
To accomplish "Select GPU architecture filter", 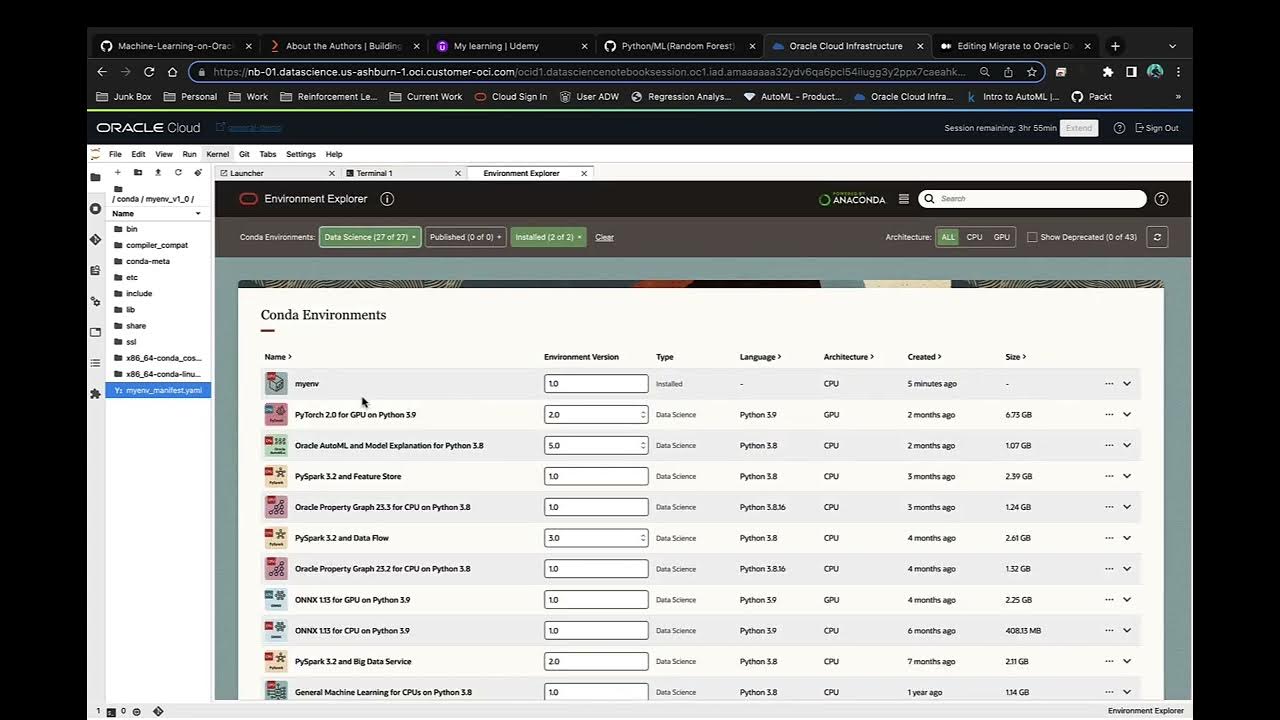I will (x=1001, y=237).
